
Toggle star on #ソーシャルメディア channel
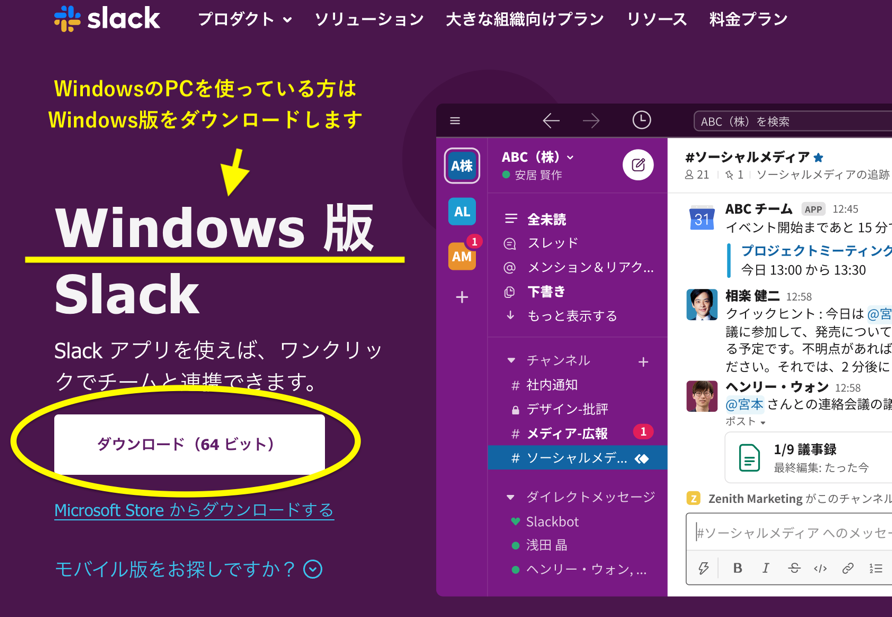(819, 158)
